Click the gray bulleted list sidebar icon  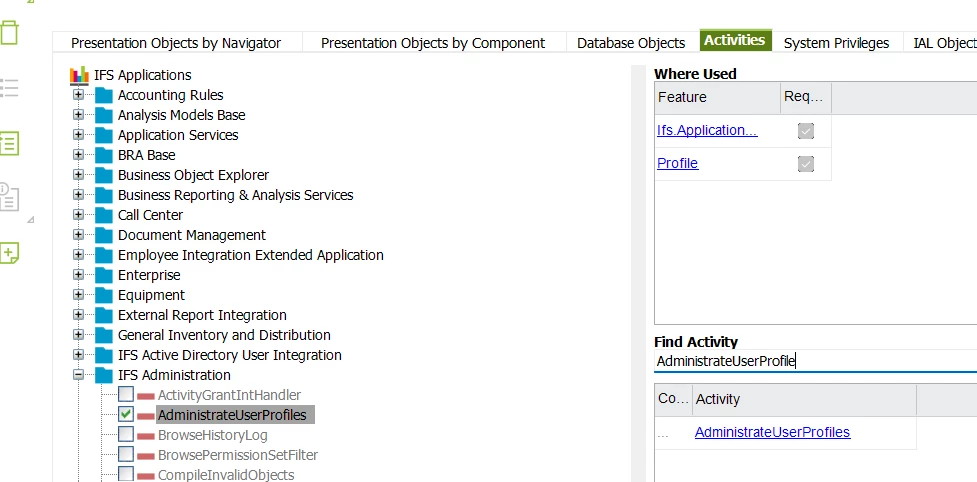pyautogui.click(x=9, y=88)
